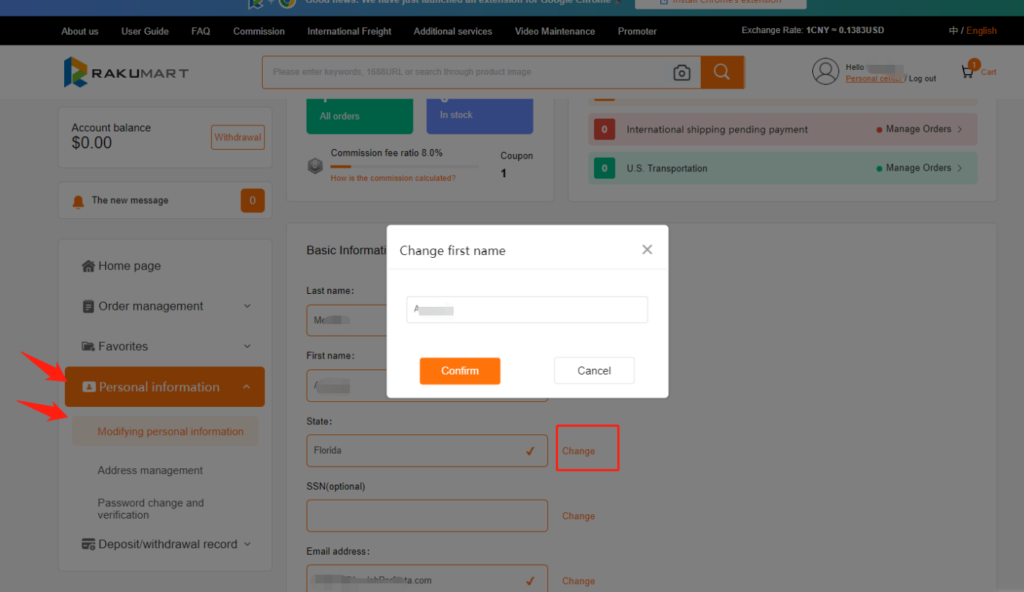Expand the Favorites submenu chevron

coord(248,346)
